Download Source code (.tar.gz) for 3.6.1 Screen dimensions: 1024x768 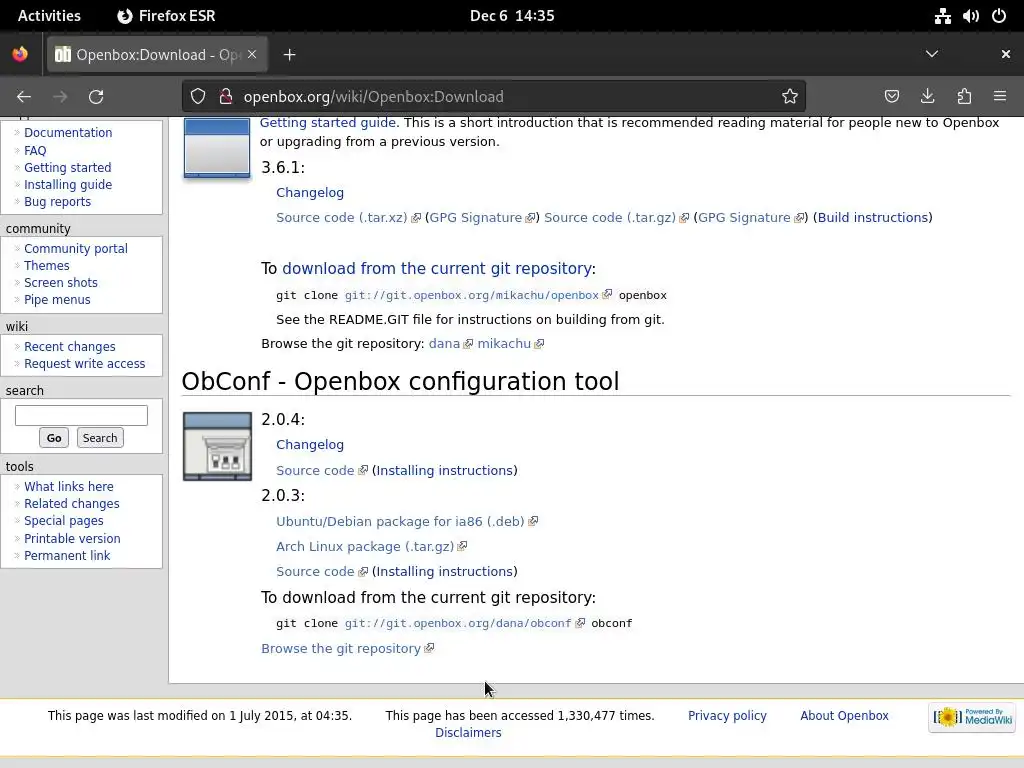(x=610, y=217)
